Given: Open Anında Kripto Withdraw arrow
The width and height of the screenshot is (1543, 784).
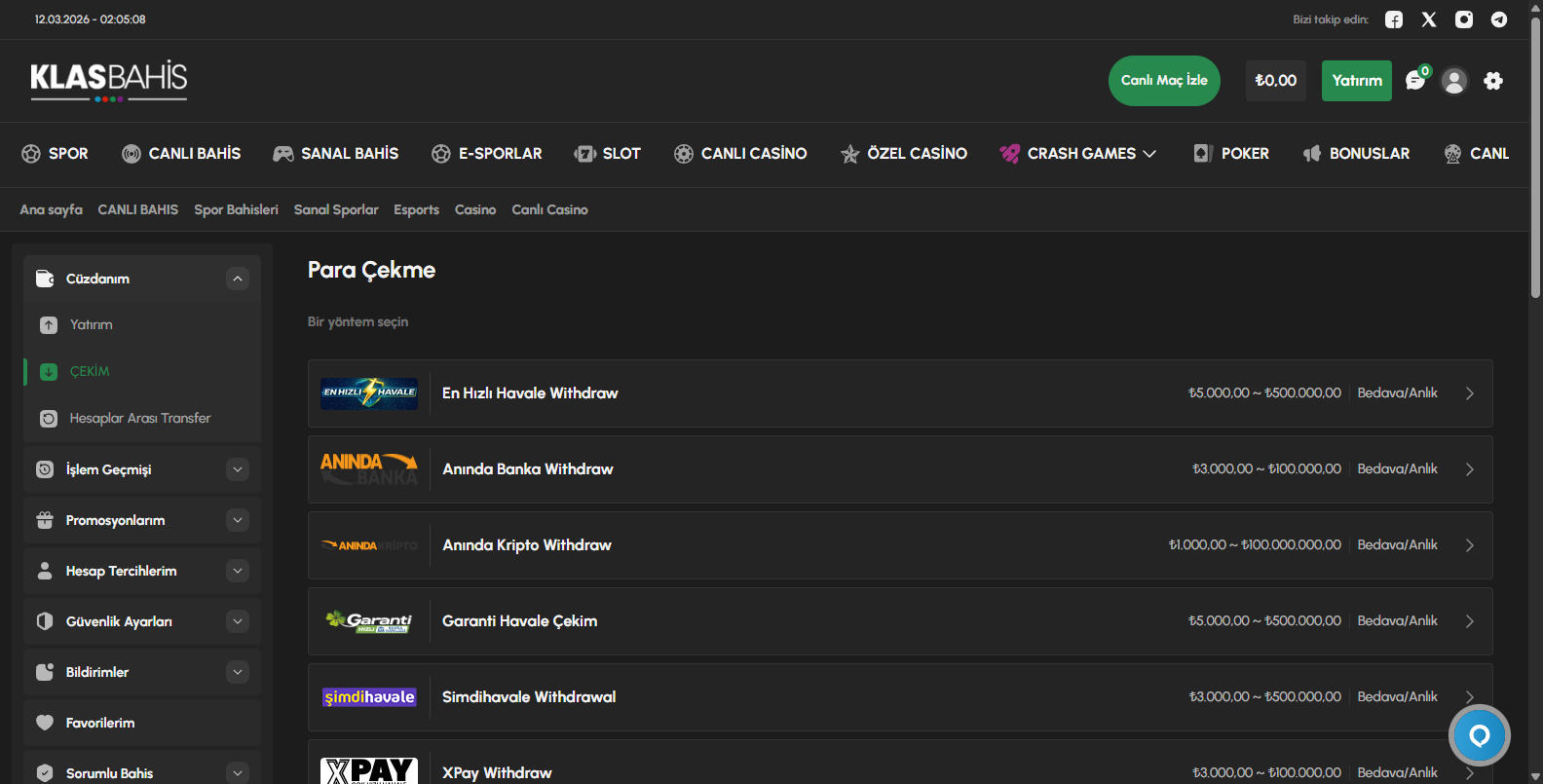Looking at the screenshot, I should [x=1470, y=545].
